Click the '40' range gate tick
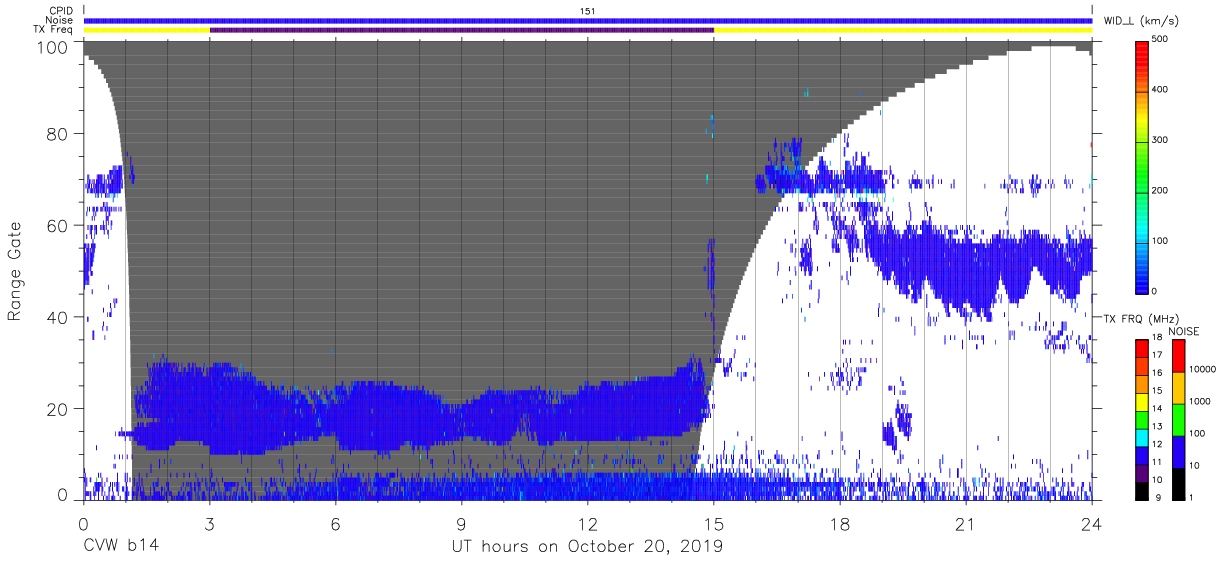Viewport: 1228px width, 567px height. pos(58,317)
